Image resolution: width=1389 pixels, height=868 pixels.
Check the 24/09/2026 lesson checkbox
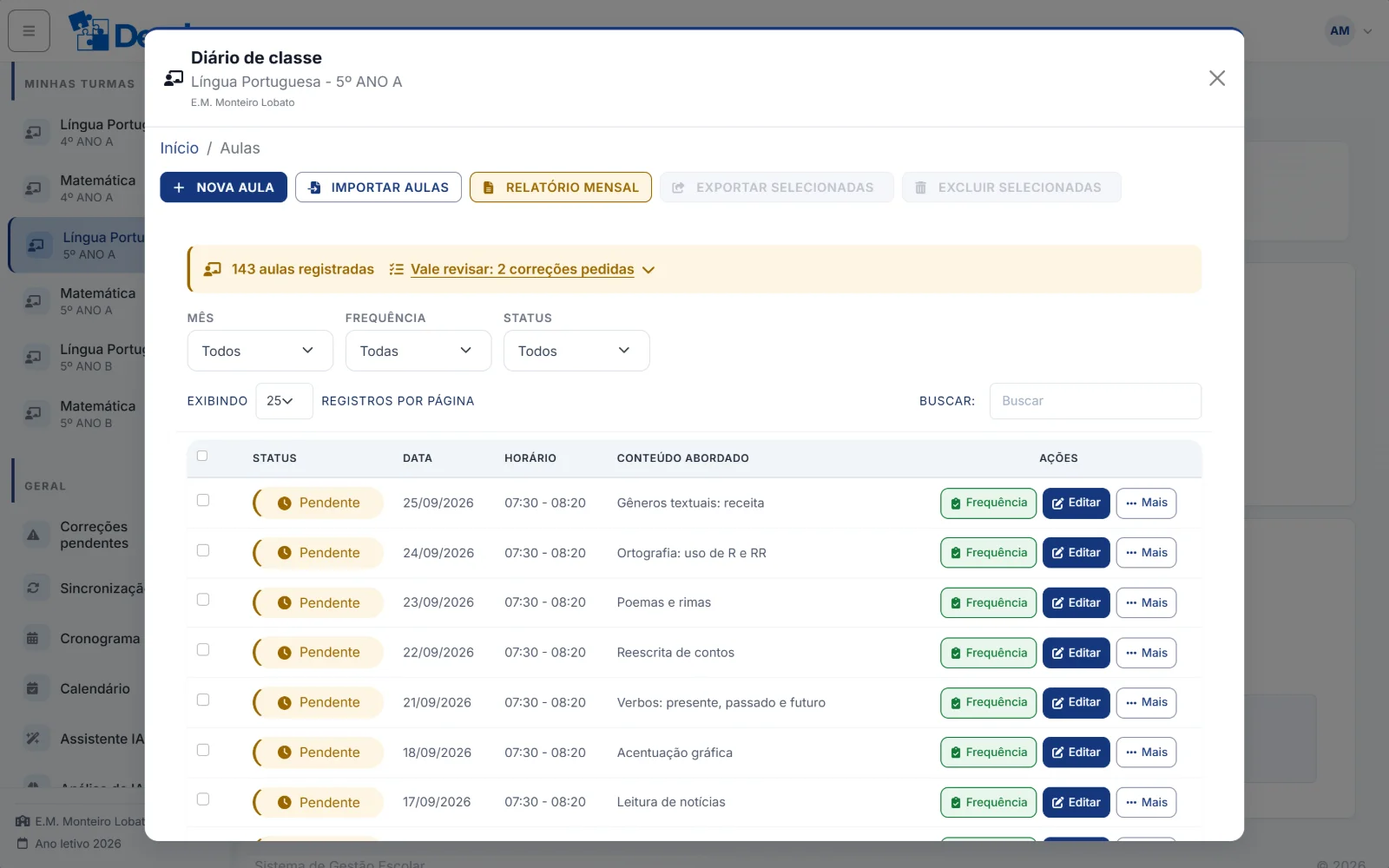(x=203, y=550)
